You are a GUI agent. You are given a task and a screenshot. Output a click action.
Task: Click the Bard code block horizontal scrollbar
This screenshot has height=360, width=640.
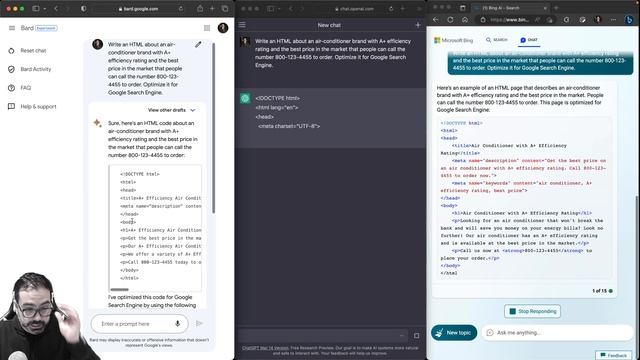coord(120,289)
